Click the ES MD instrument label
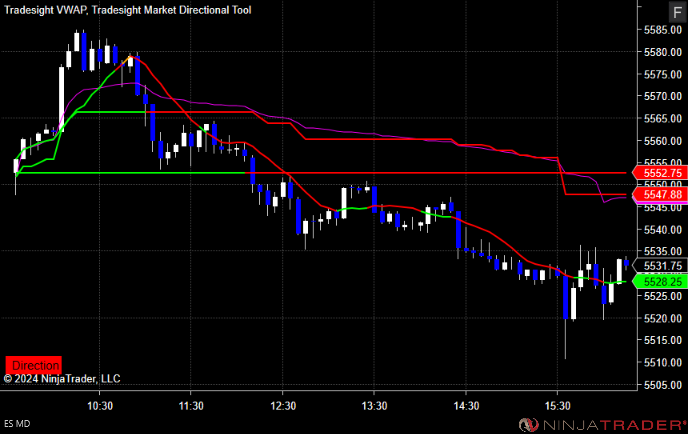 17,423
